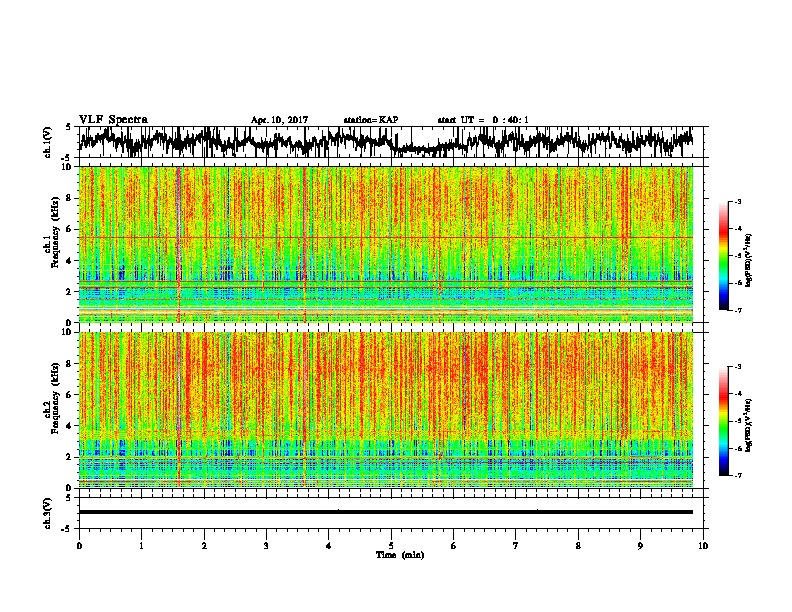
Task: Click the "ch.3(V)" axis label
Action: click(48, 513)
